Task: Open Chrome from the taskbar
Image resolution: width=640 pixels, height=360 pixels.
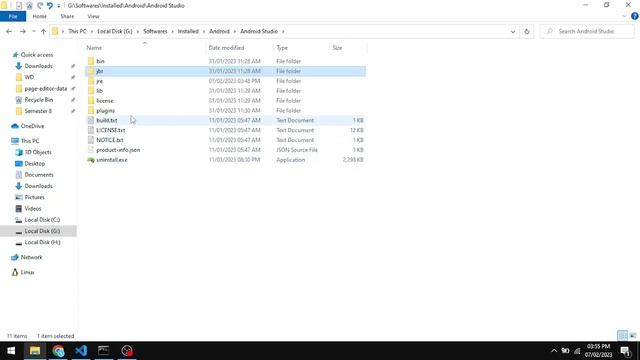Action: point(58,351)
